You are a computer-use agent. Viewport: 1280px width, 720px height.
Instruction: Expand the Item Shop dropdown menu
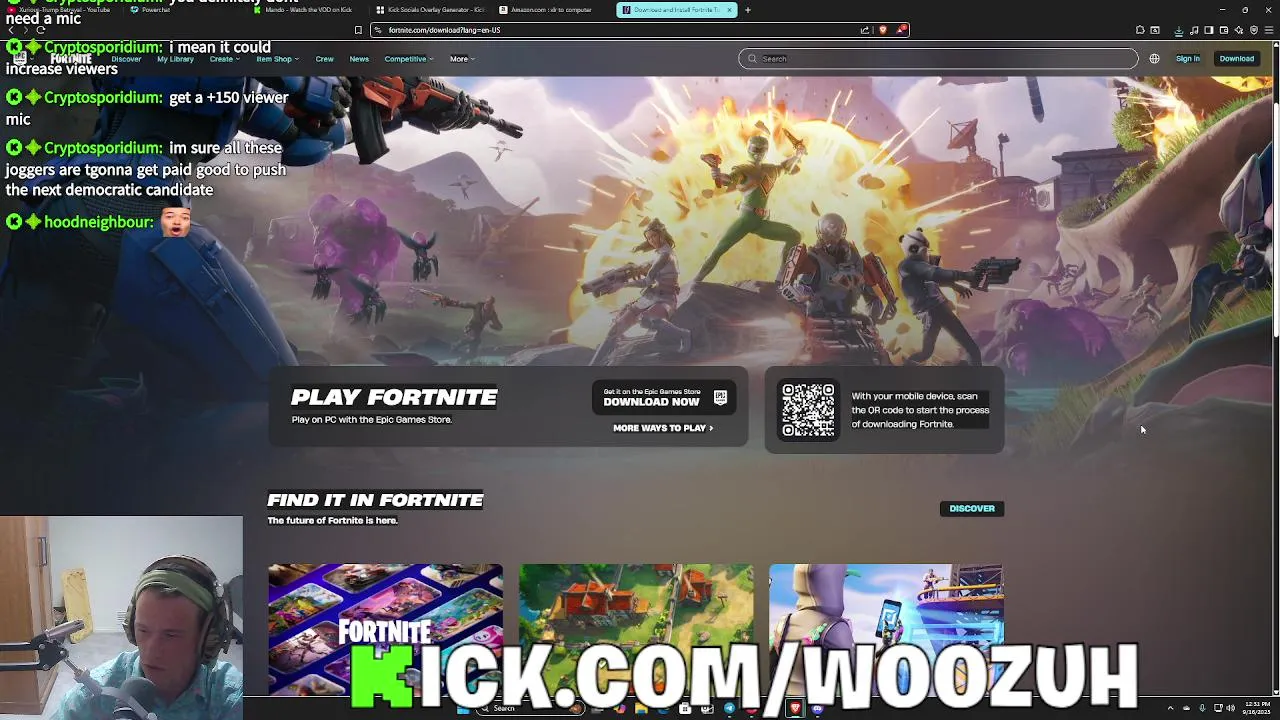coord(277,59)
